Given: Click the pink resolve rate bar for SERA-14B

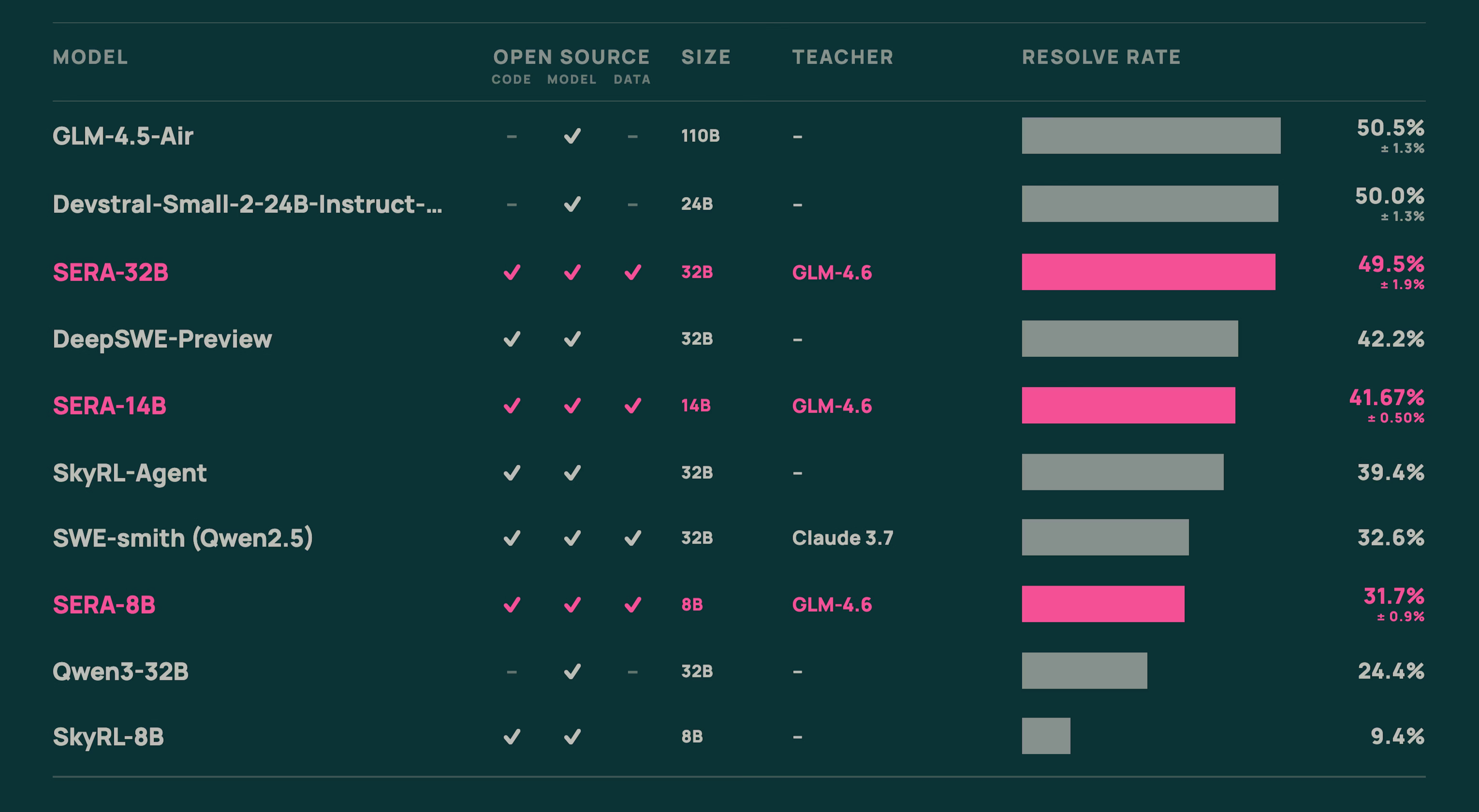Looking at the screenshot, I should click(x=1128, y=406).
